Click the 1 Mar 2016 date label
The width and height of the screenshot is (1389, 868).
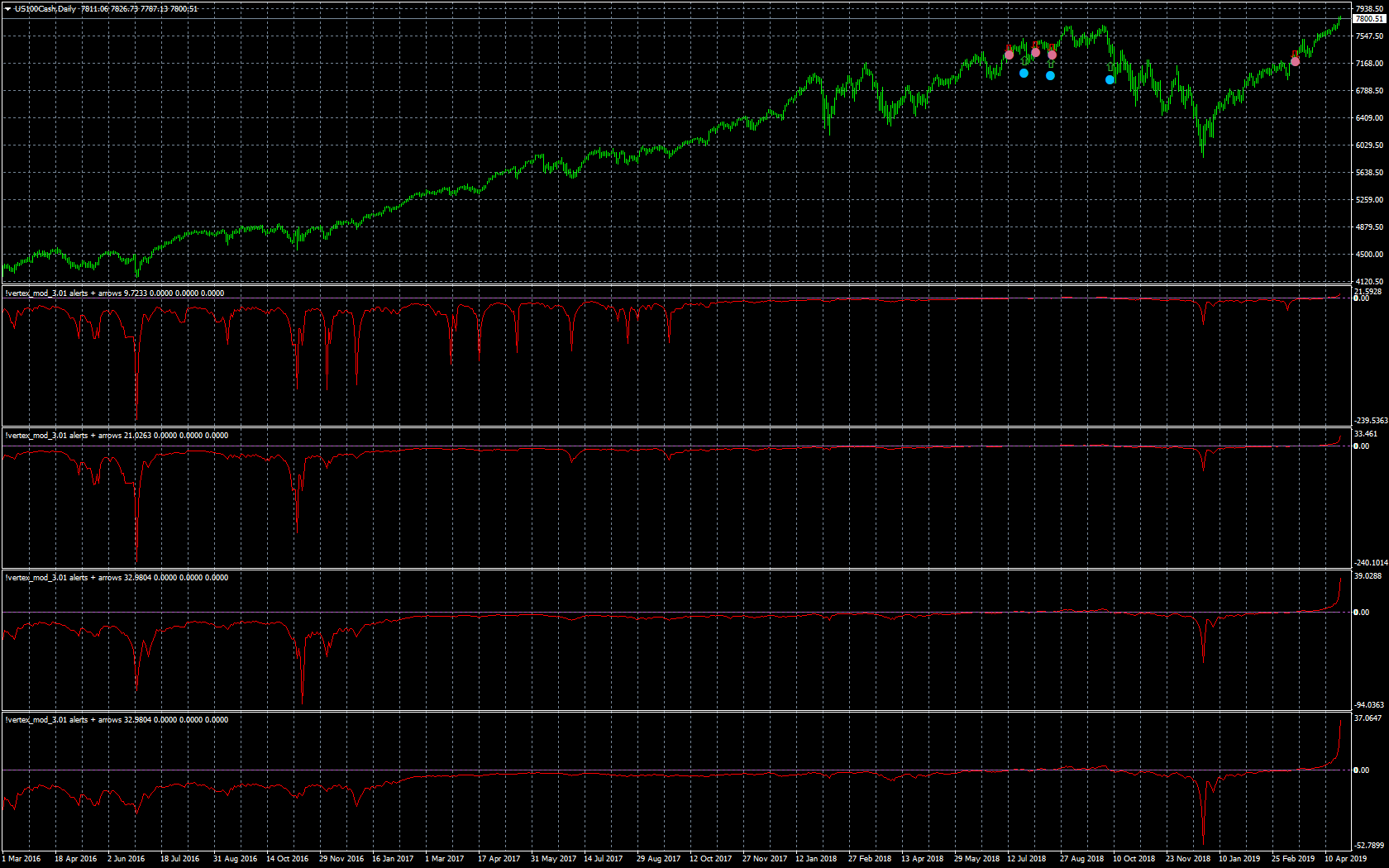tap(21, 859)
